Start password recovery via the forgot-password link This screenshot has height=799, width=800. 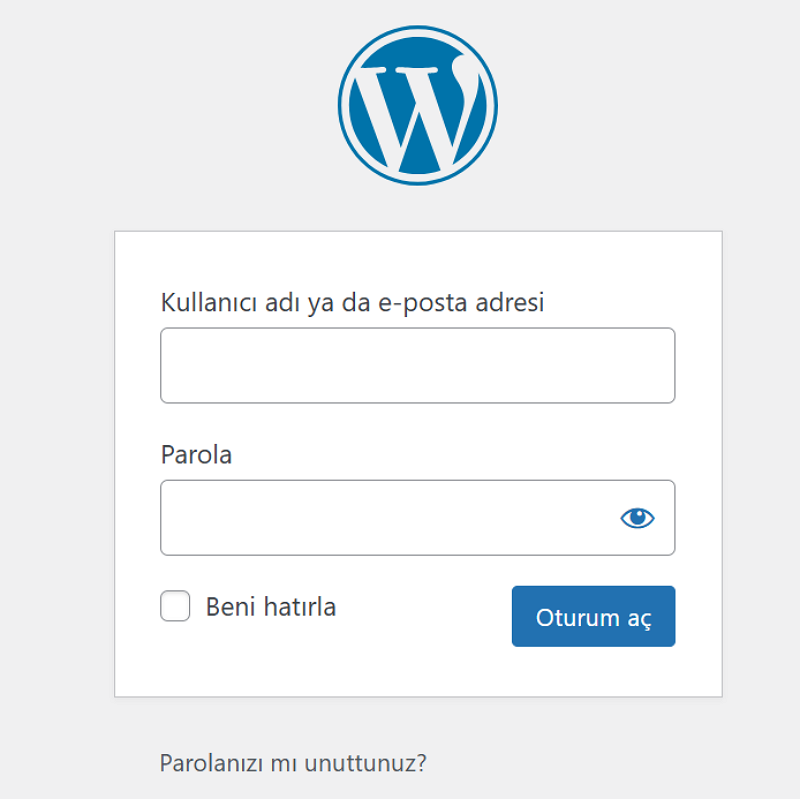[x=293, y=762]
